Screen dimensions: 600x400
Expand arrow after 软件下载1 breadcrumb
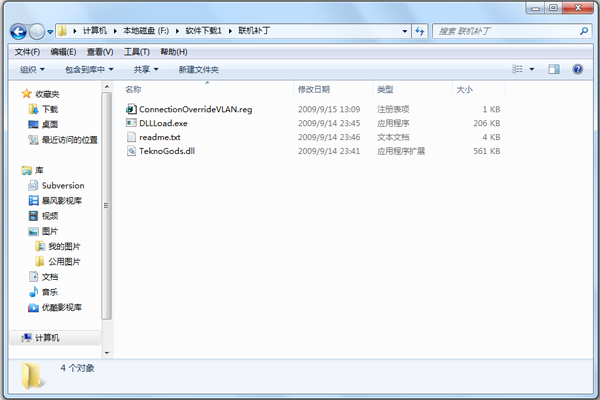click(x=230, y=31)
